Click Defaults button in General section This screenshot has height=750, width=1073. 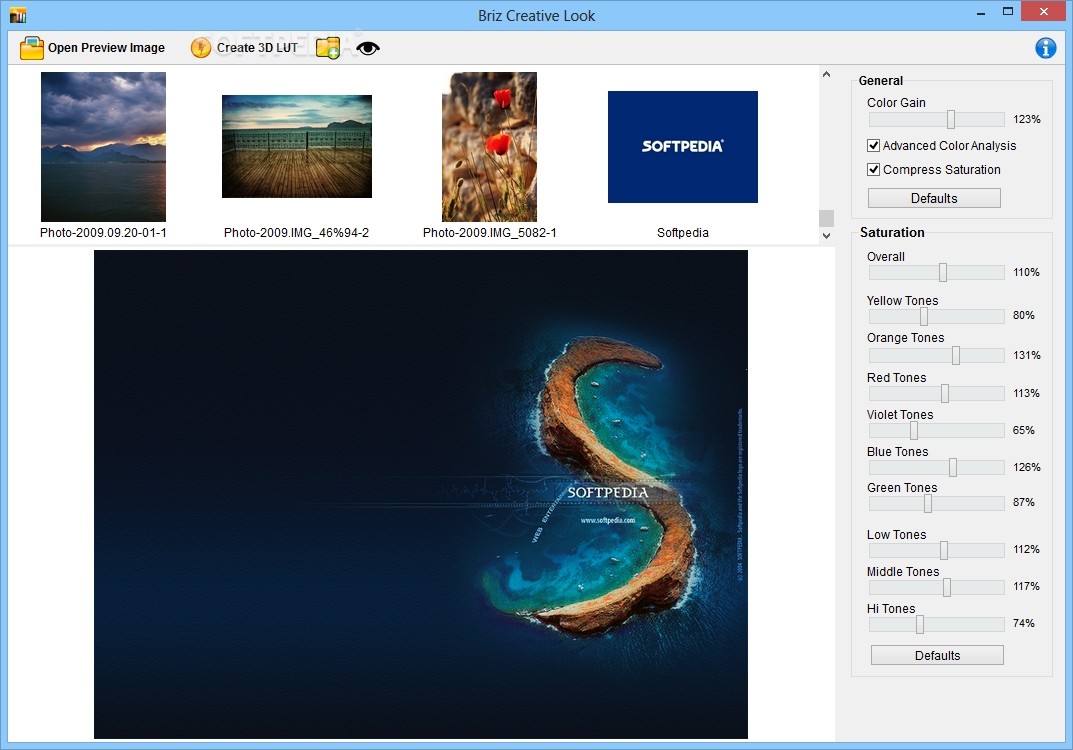click(934, 198)
